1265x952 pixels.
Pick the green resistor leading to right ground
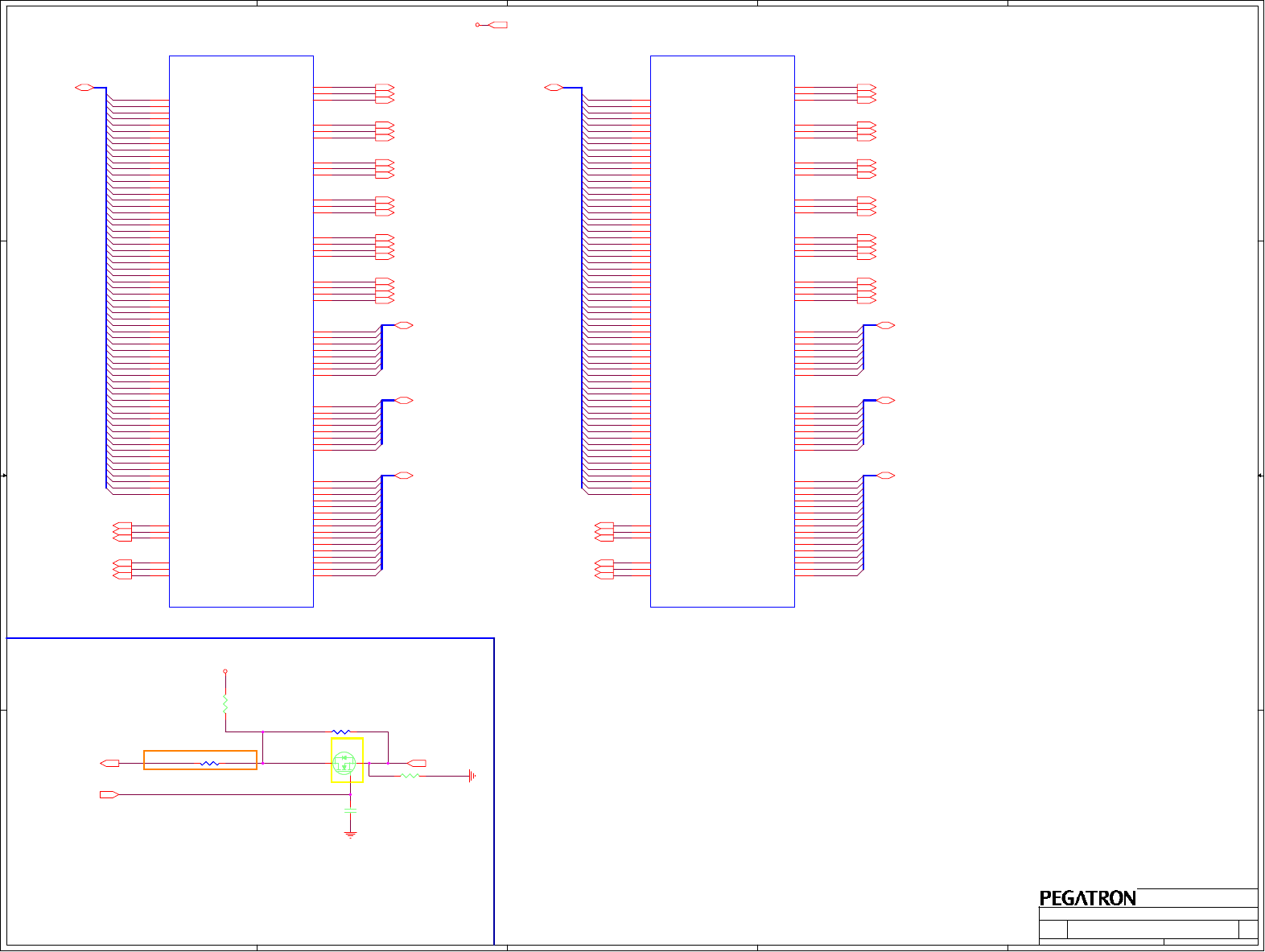(x=410, y=776)
